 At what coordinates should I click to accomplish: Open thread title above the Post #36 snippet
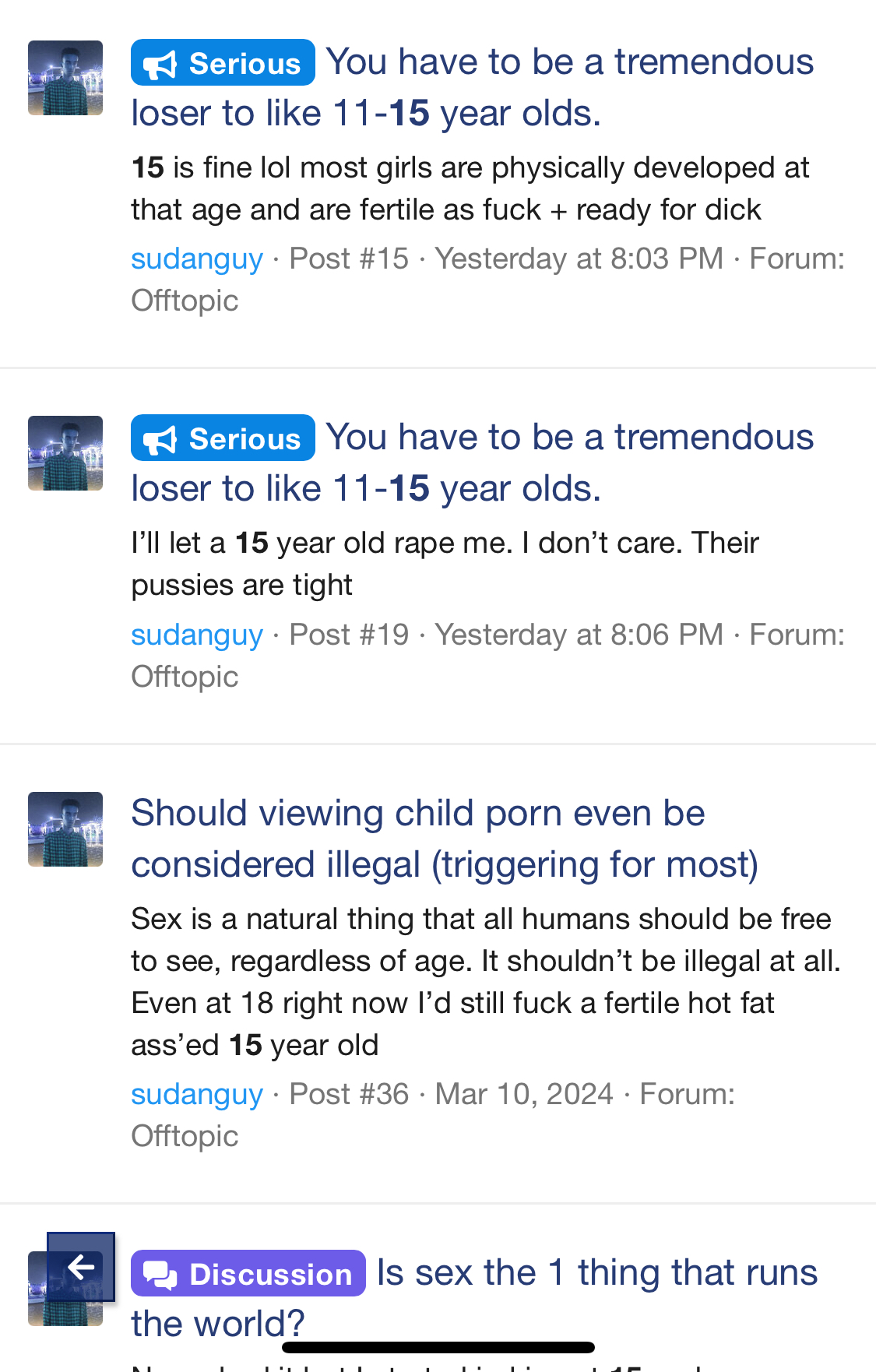[x=444, y=839]
